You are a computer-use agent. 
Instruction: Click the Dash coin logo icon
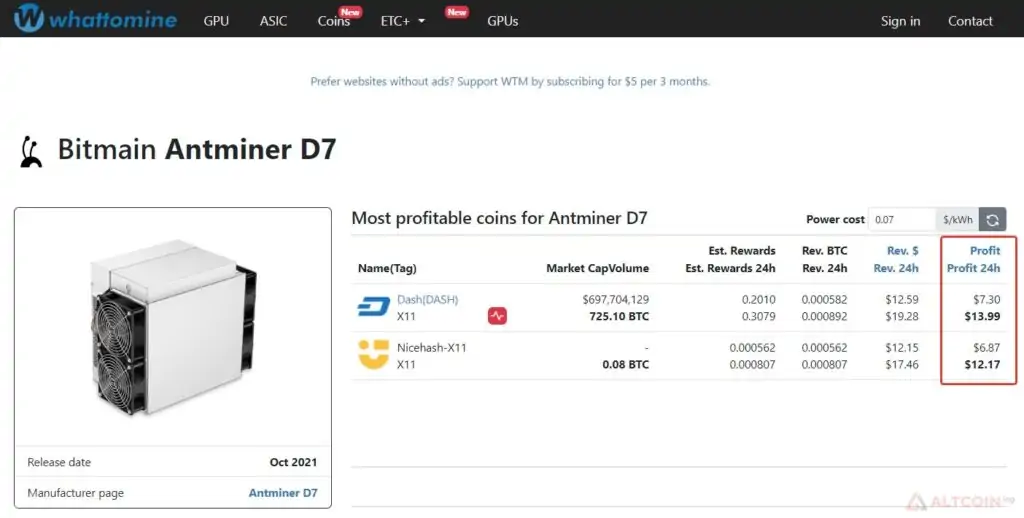coord(374,306)
